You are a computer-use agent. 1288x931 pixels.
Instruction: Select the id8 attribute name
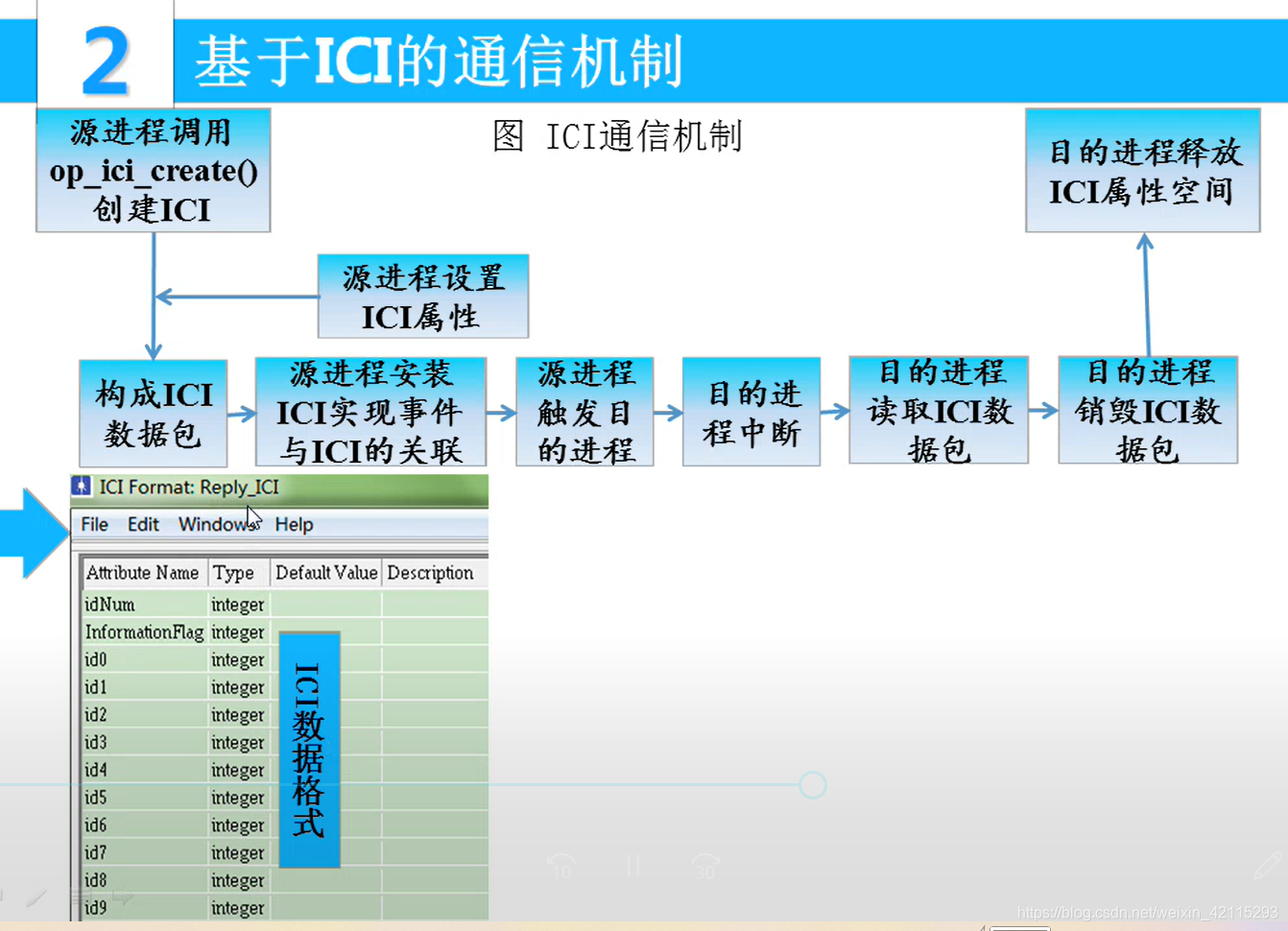pos(96,880)
